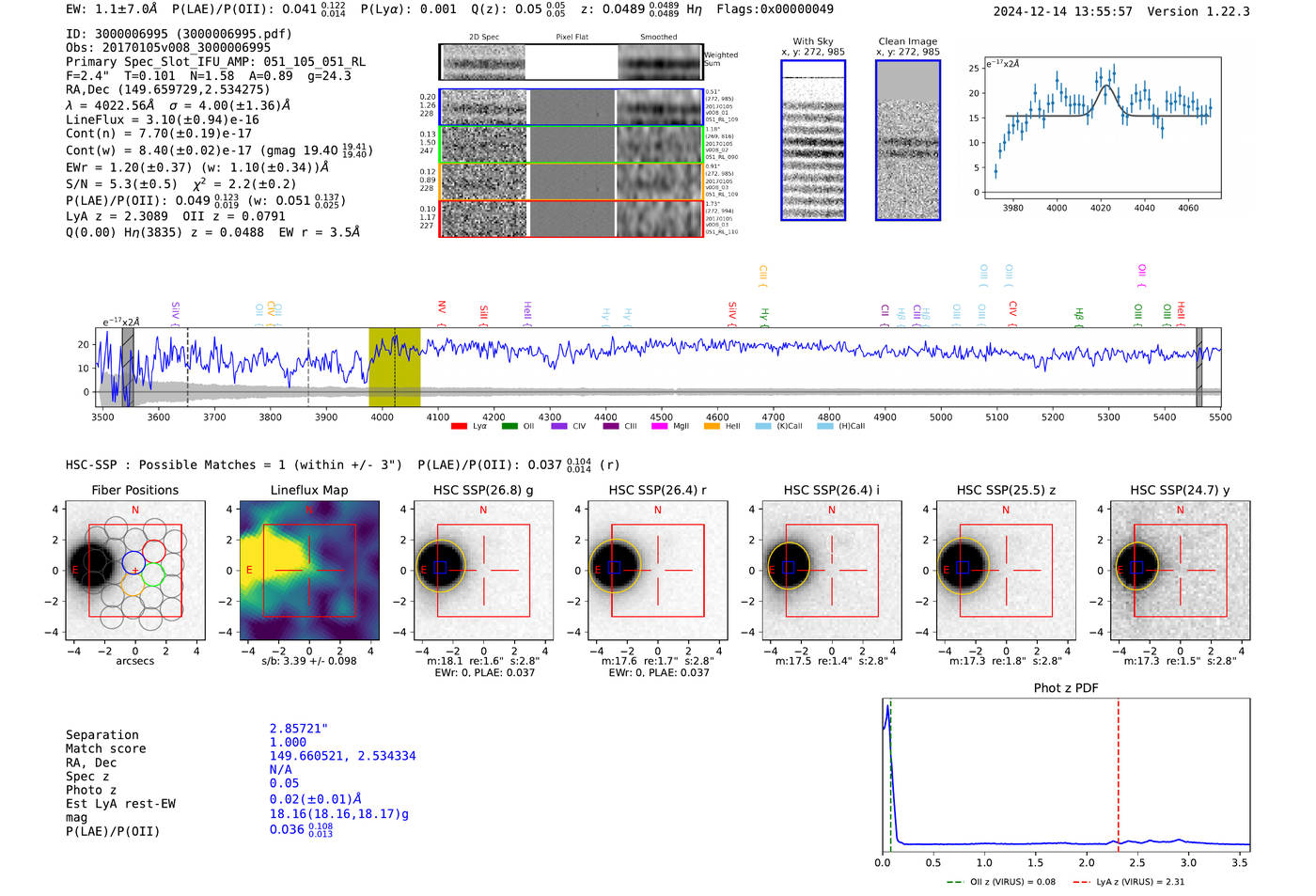Open the With Sky cutout image
Screen dimensions: 1316x896
point(813,140)
